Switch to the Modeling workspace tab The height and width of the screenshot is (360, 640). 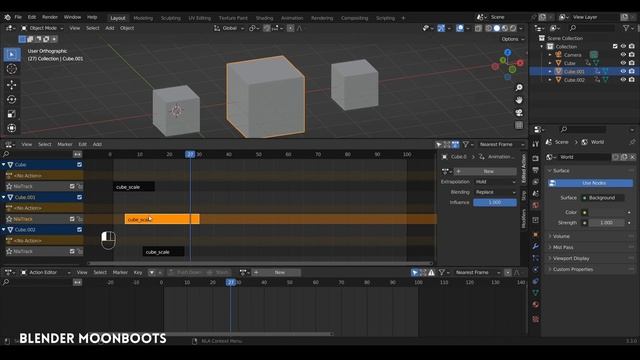click(143, 18)
